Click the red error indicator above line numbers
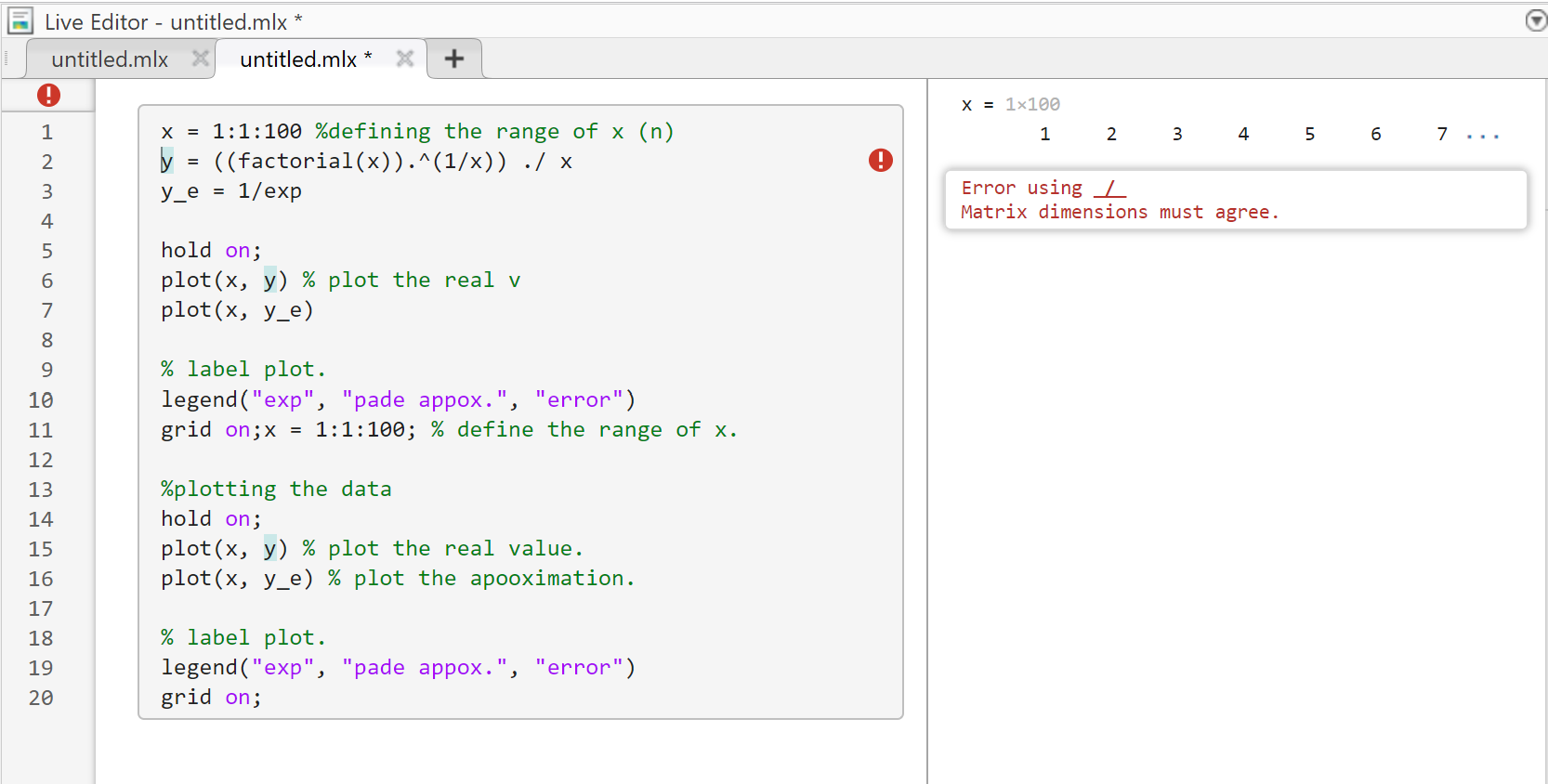The height and width of the screenshot is (784, 1548). click(x=48, y=95)
